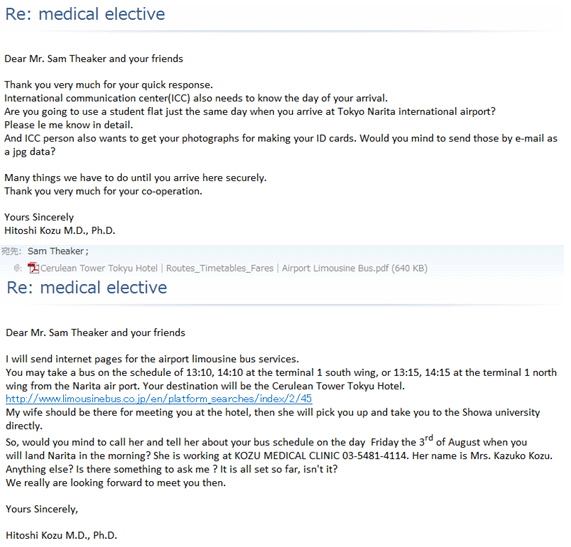
Task: Click the line mentioning International communication center(ICC)
Action: [x=196, y=98]
